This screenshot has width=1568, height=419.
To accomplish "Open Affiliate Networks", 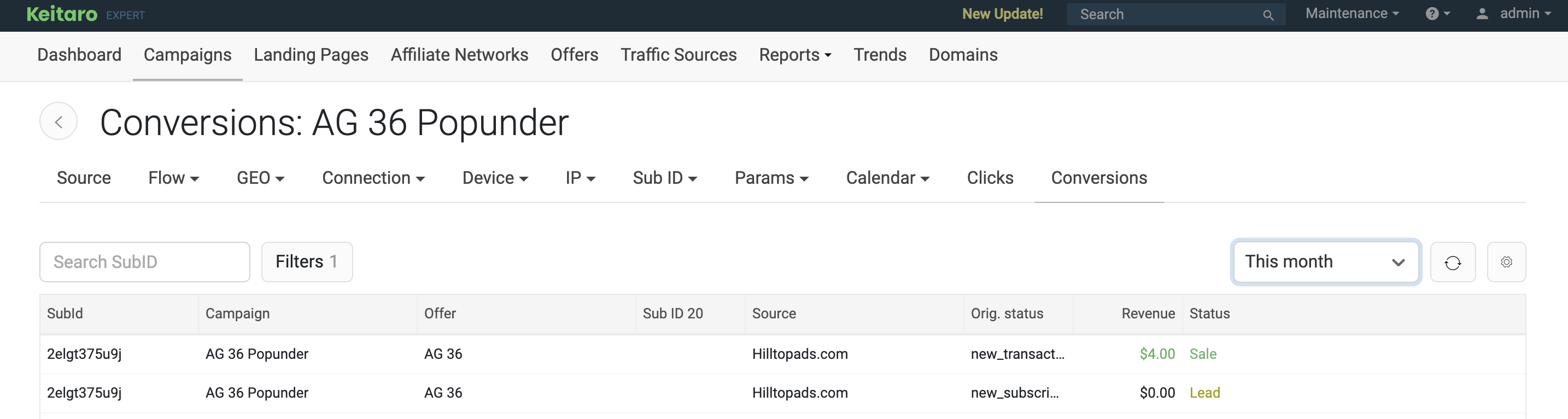I will 460,55.
